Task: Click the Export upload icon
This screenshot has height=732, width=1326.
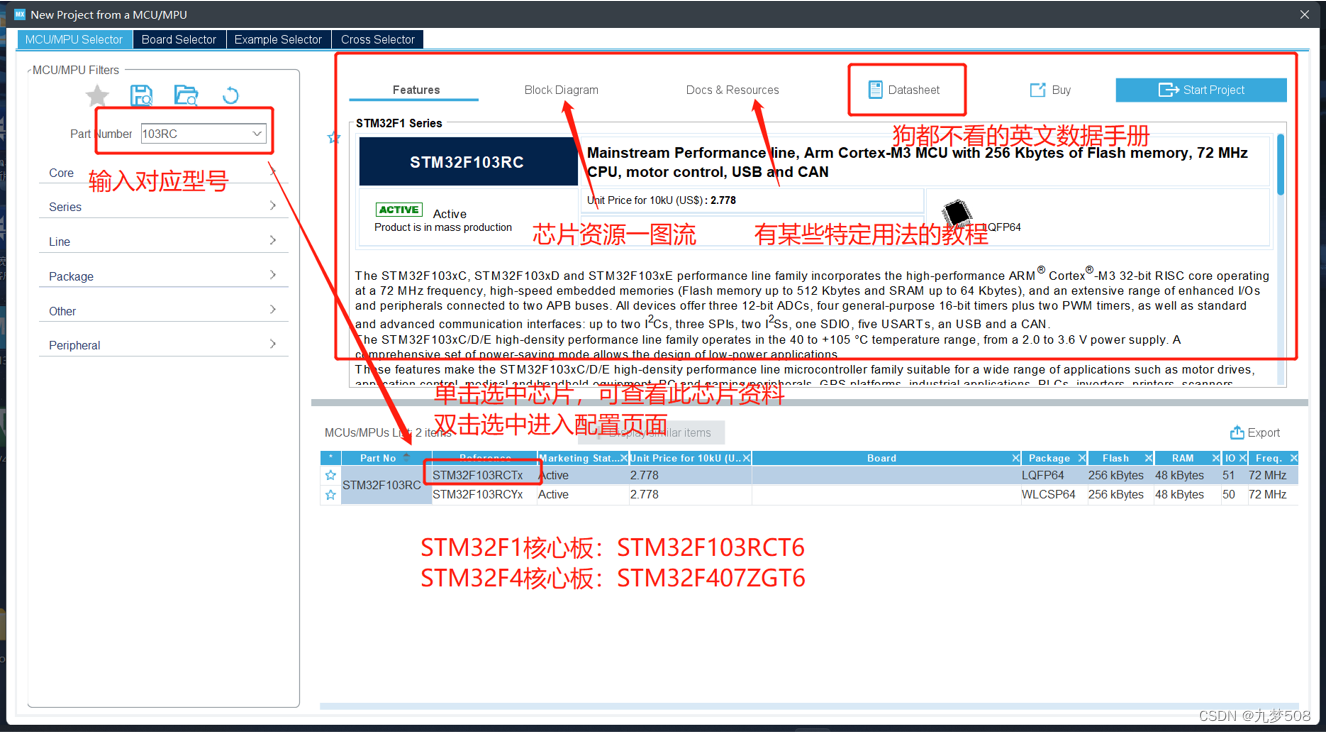Action: pos(1237,433)
